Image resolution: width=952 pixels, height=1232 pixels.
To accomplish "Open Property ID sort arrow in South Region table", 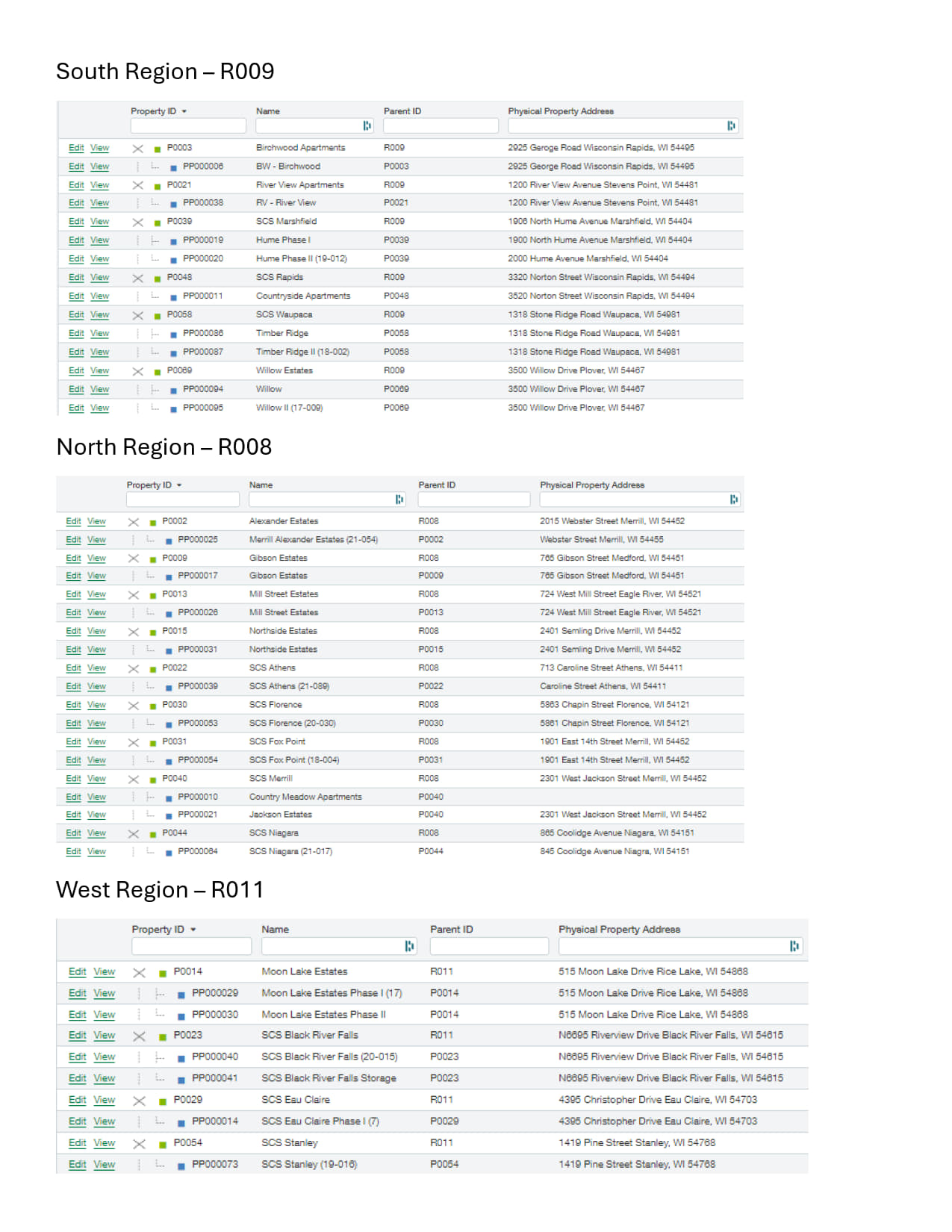I will pyautogui.click(x=184, y=112).
